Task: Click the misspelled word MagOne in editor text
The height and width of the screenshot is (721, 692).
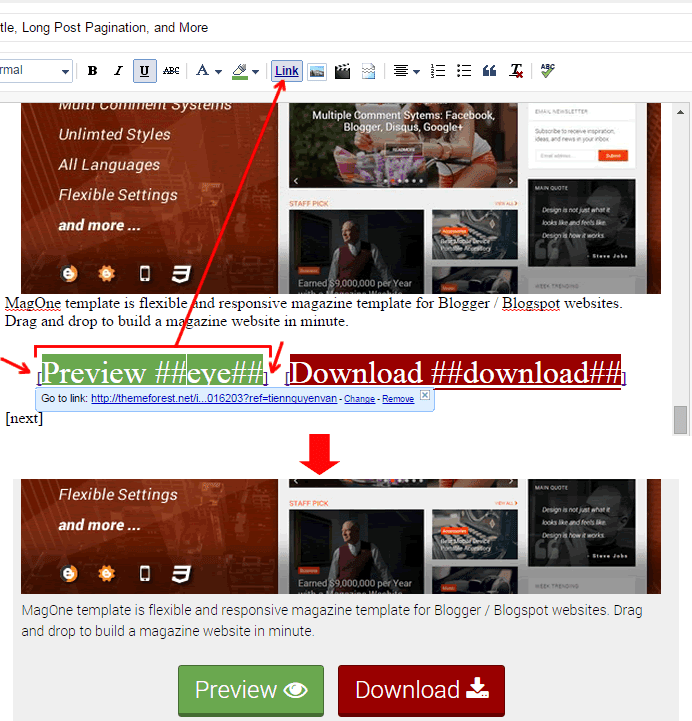Action: 33,303
